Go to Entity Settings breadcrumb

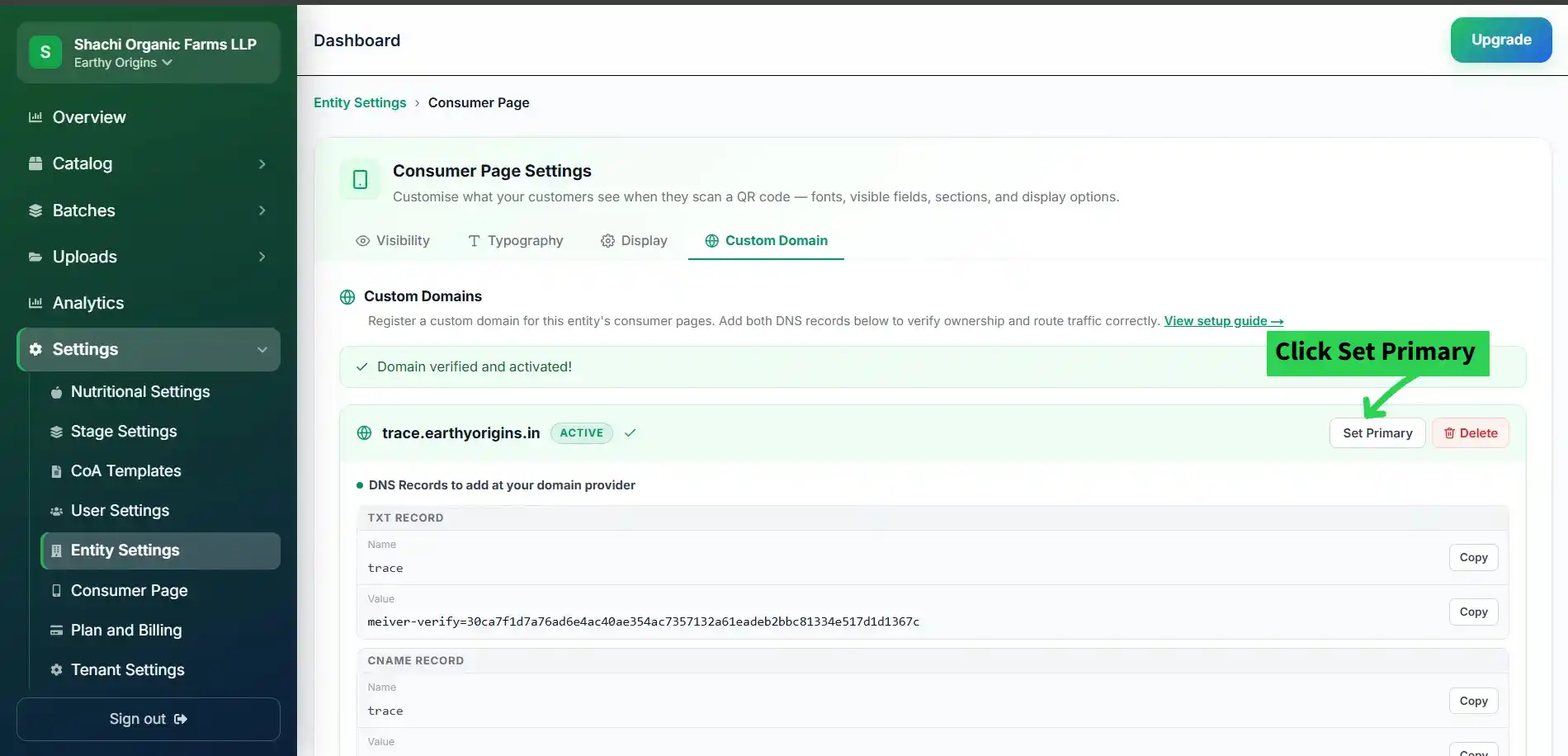360,102
